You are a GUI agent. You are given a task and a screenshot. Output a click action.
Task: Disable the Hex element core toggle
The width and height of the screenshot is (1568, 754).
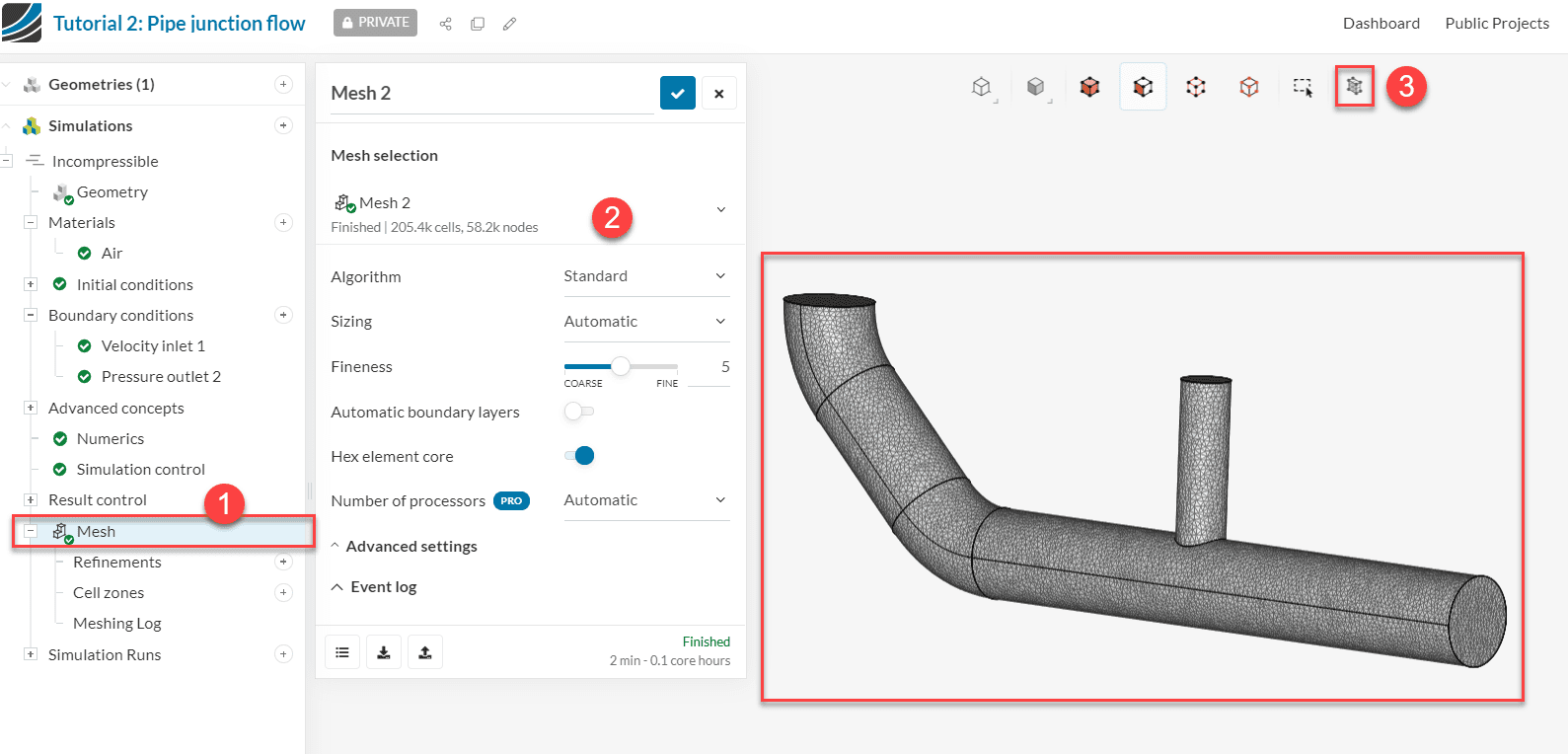[579, 456]
